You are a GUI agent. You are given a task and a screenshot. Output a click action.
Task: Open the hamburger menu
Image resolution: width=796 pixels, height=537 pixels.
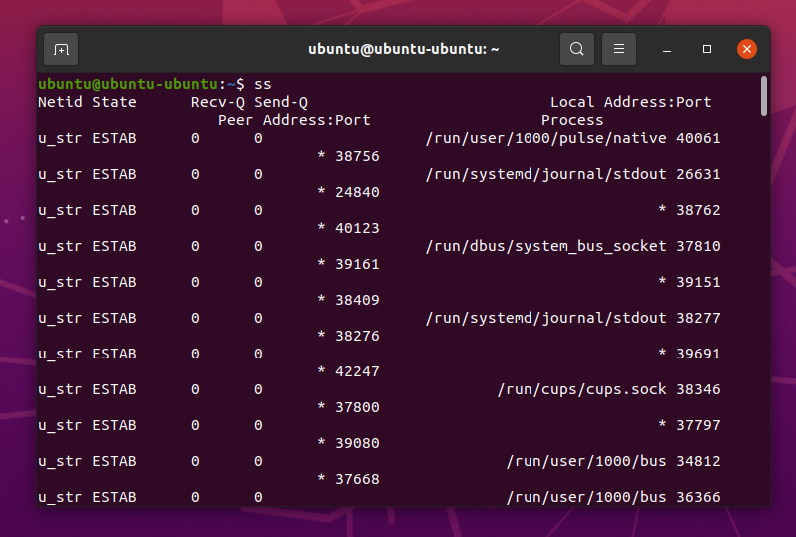(x=619, y=49)
